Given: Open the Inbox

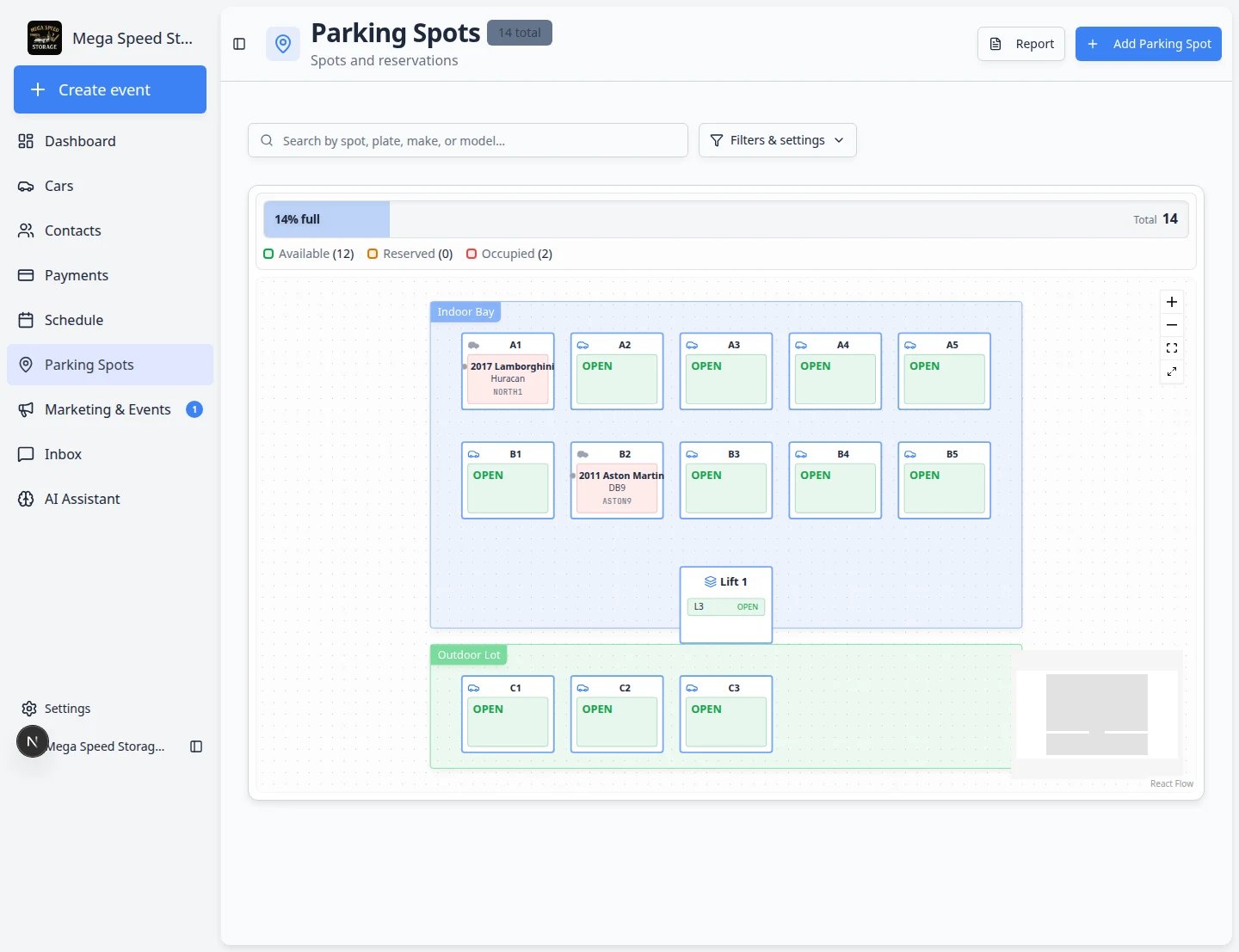Looking at the screenshot, I should pos(110,454).
